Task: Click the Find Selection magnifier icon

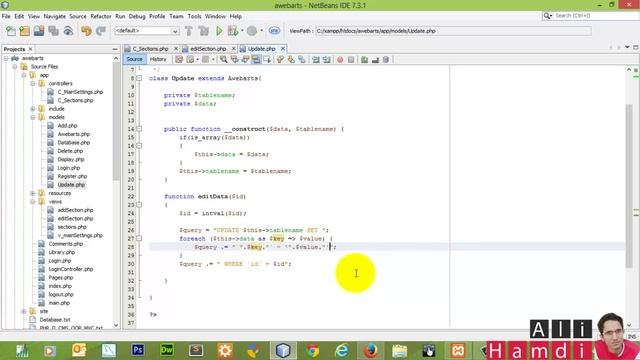Action: point(223,60)
